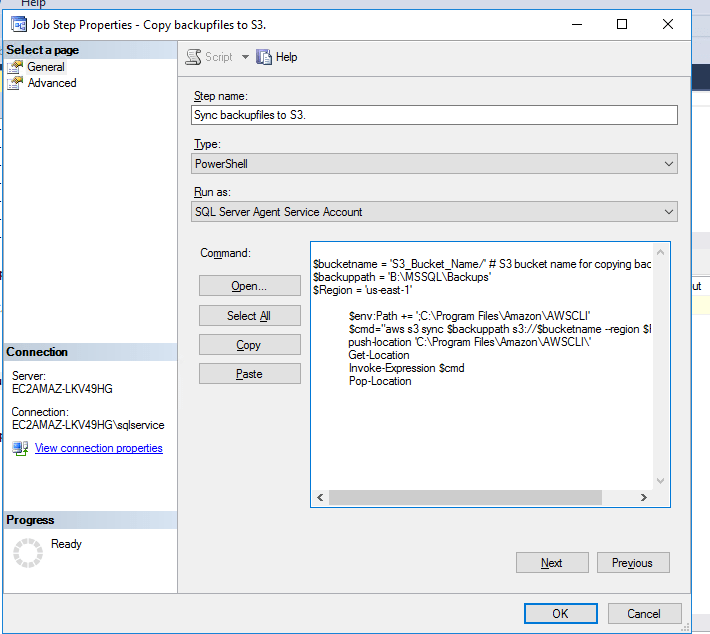
Task: Click the Script toolbar icon
Action: pyautogui.click(x=194, y=58)
